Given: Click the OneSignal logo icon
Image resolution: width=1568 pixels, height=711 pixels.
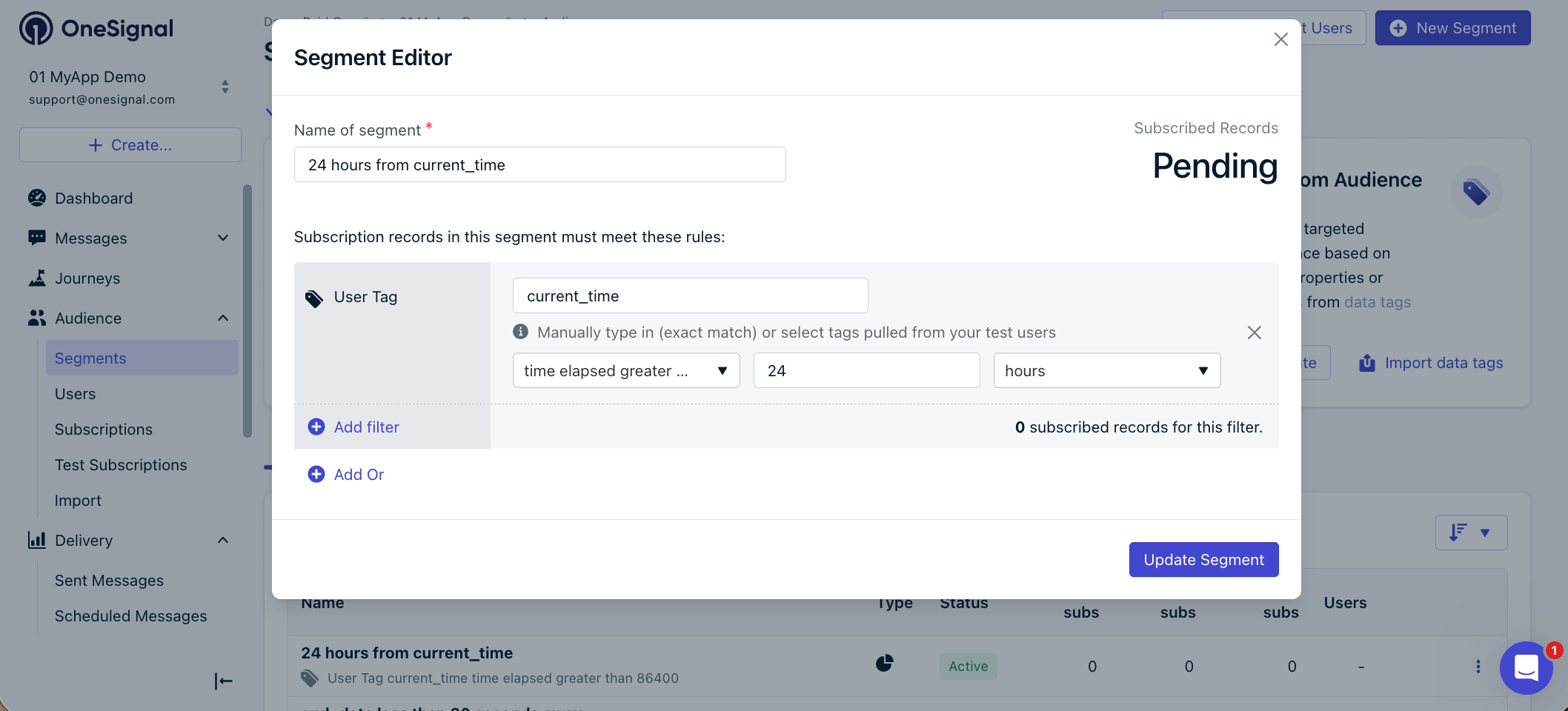Looking at the screenshot, I should point(36,29).
